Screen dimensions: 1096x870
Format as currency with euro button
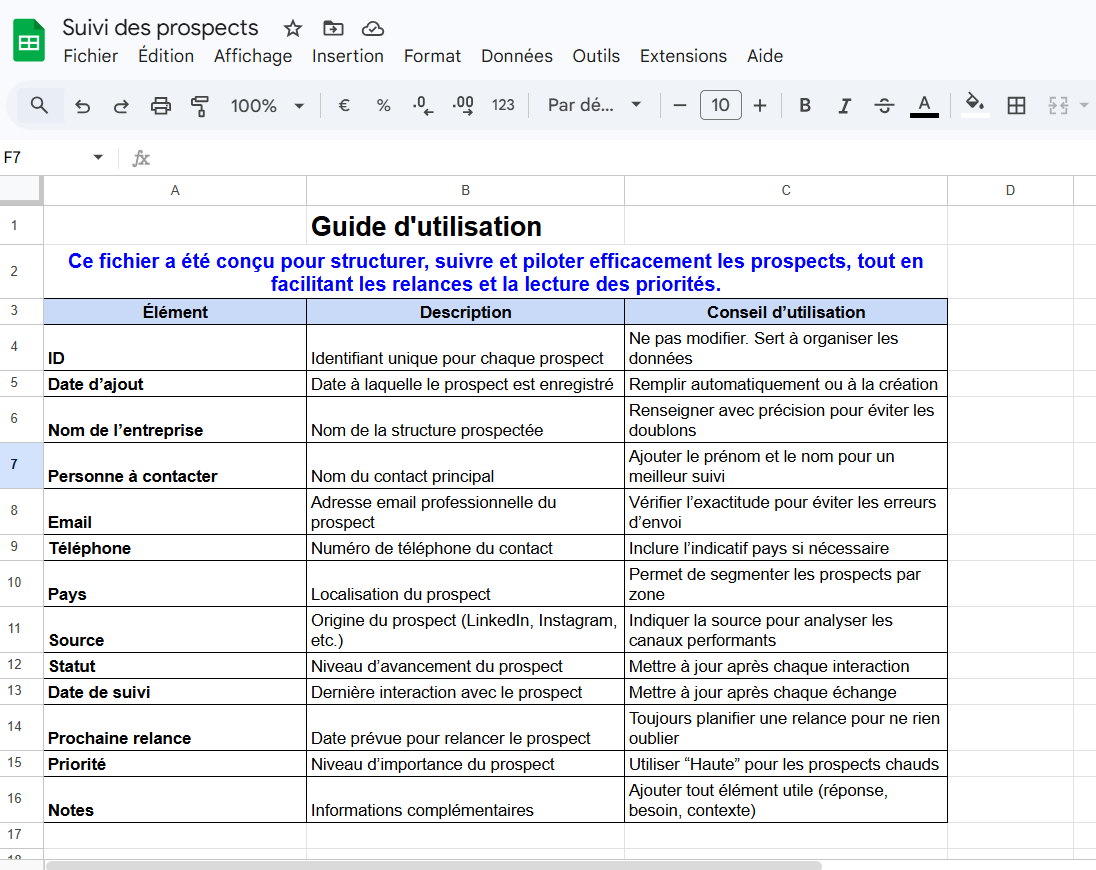click(x=344, y=106)
